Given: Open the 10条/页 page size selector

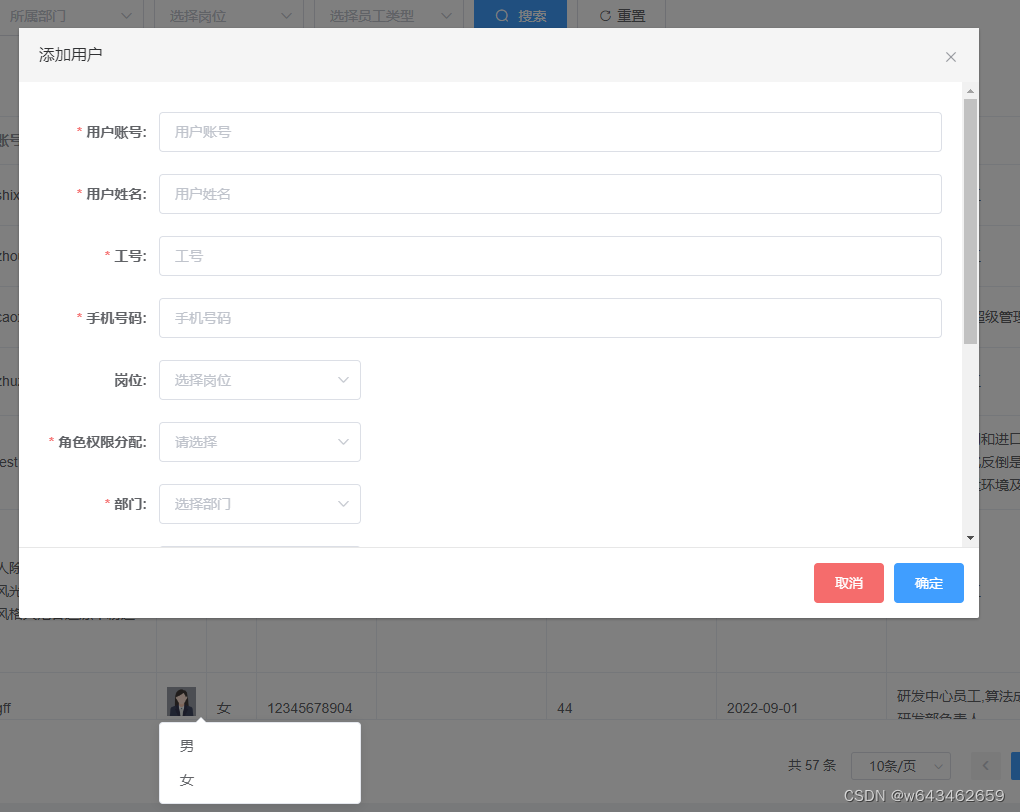Looking at the screenshot, I should (900, 765).
